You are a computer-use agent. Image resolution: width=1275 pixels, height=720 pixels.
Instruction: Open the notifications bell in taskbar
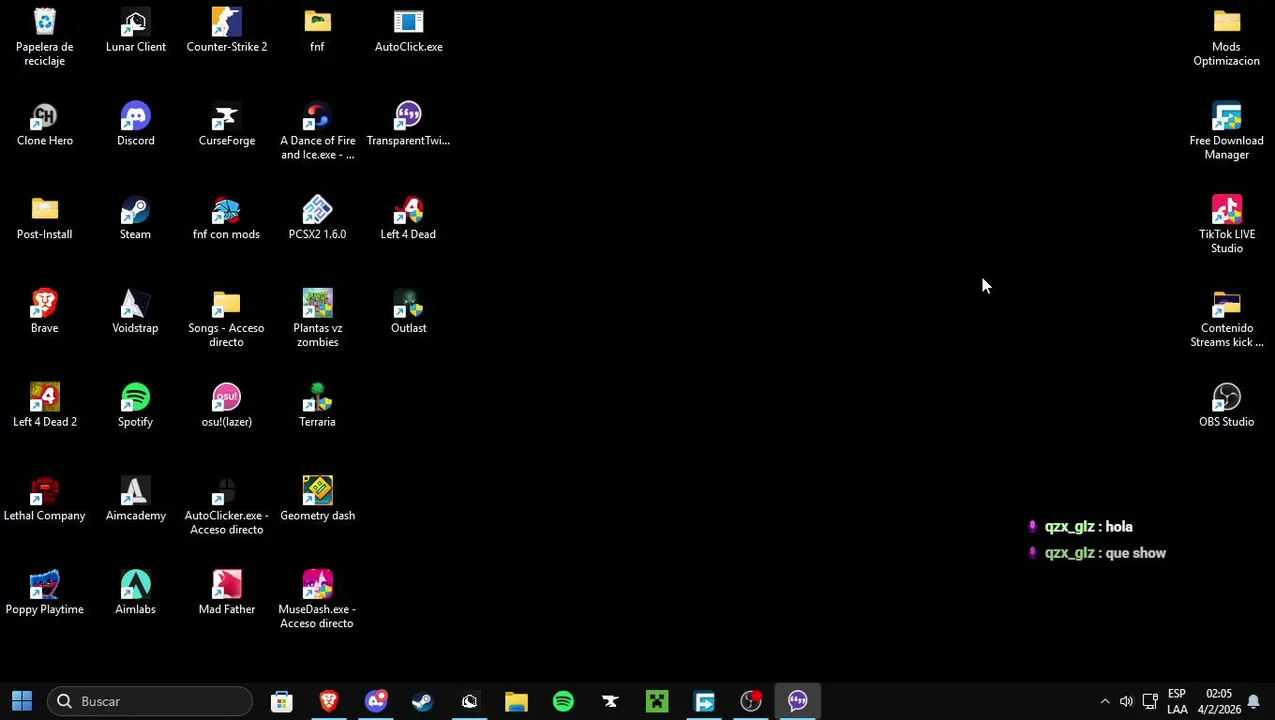point(1253,701)
